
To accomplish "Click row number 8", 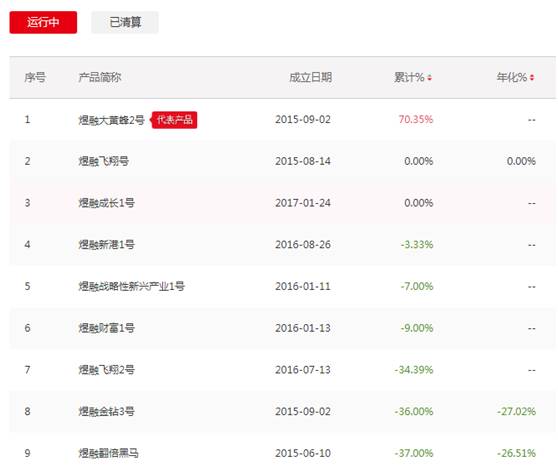I will (27, 412).
